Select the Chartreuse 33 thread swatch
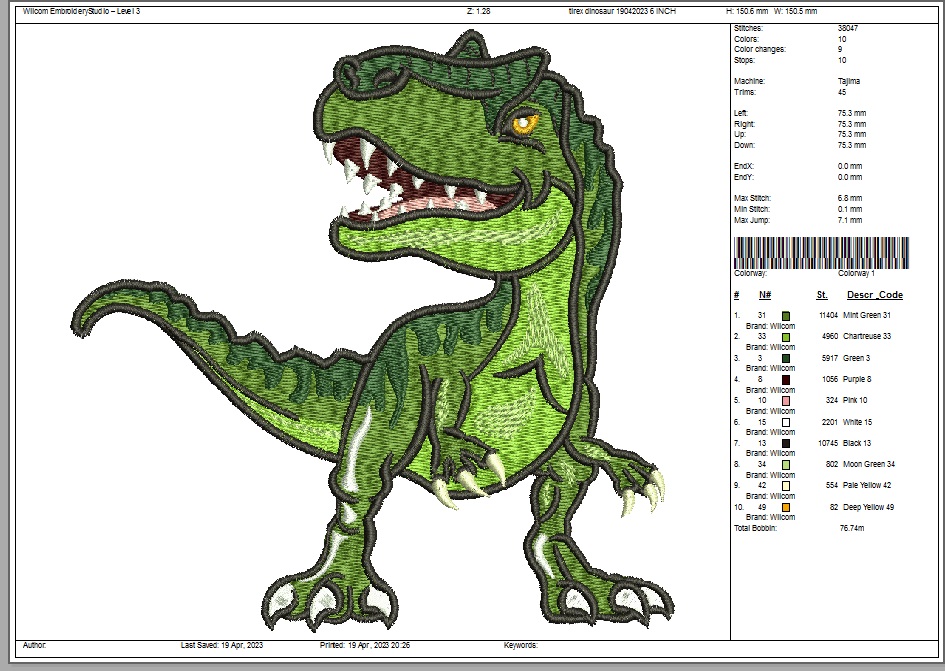 786,337
